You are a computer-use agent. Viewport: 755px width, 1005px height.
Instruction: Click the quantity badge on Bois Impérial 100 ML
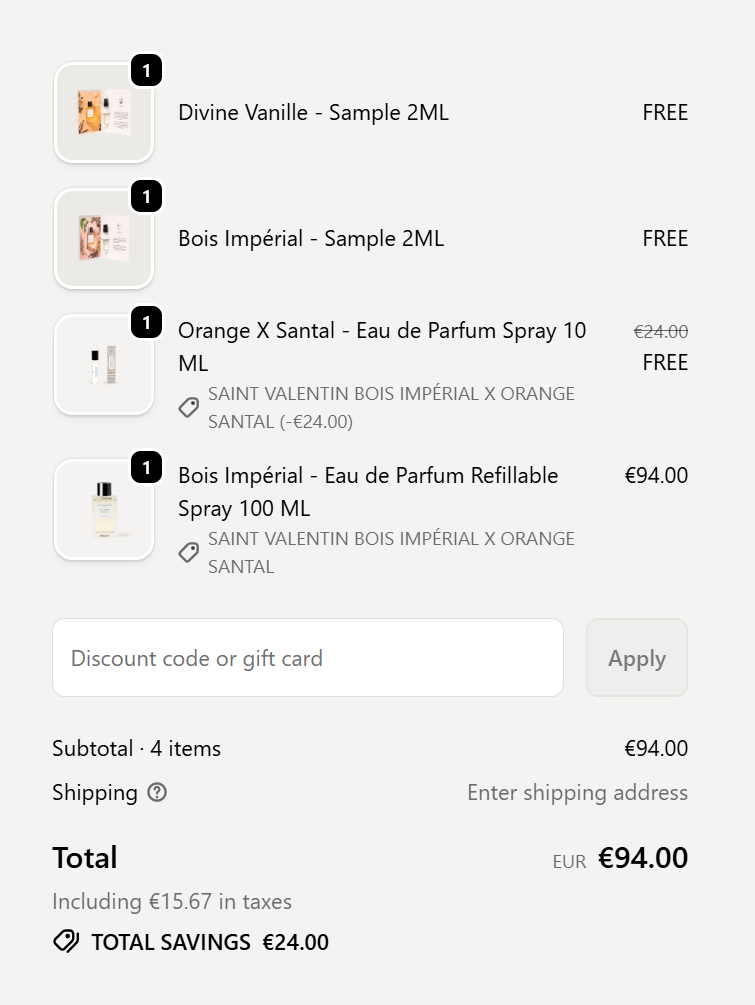[x=147, y=468]
